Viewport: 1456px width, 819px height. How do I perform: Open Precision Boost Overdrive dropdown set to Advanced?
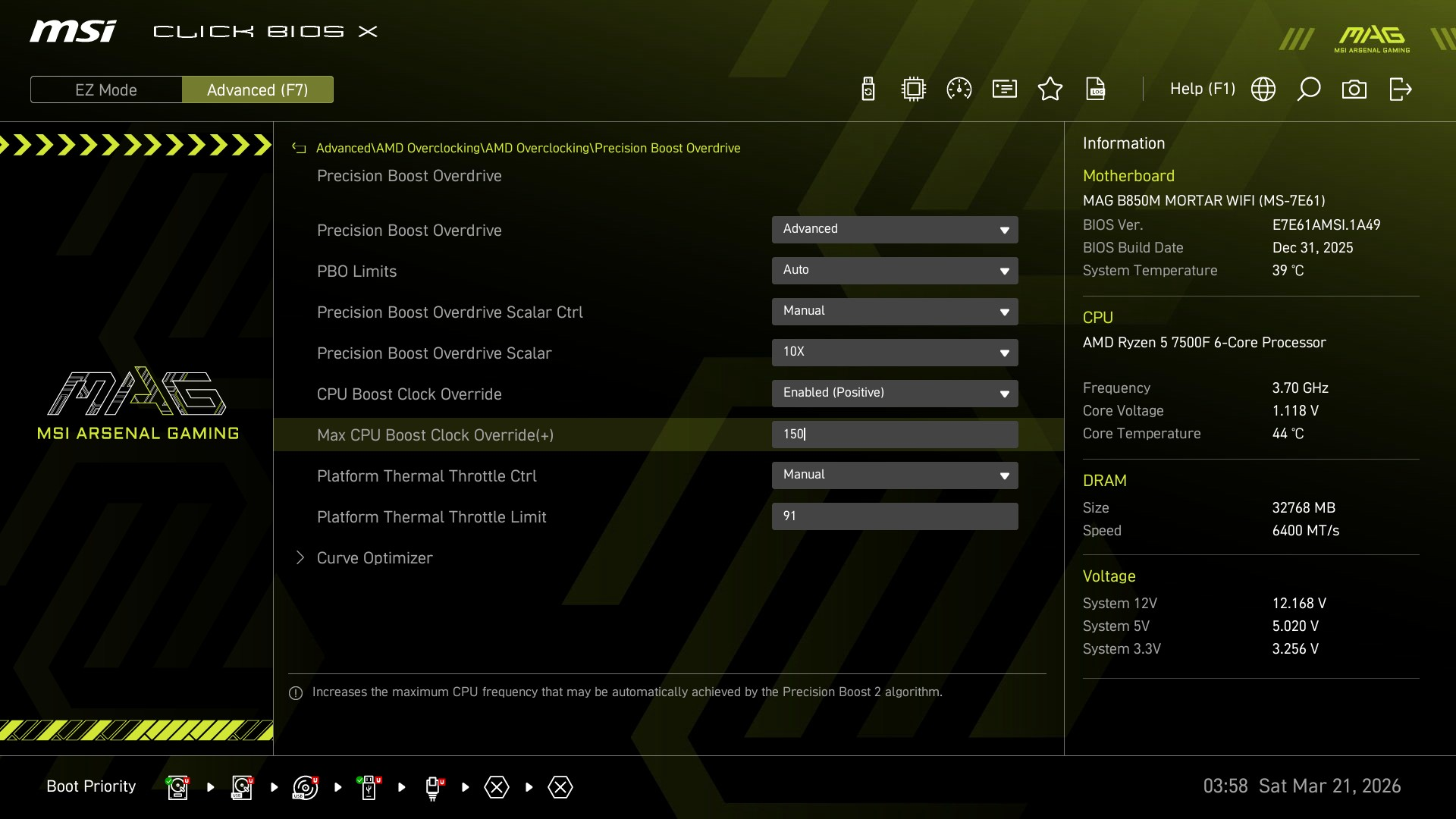(x=895, y=230)
